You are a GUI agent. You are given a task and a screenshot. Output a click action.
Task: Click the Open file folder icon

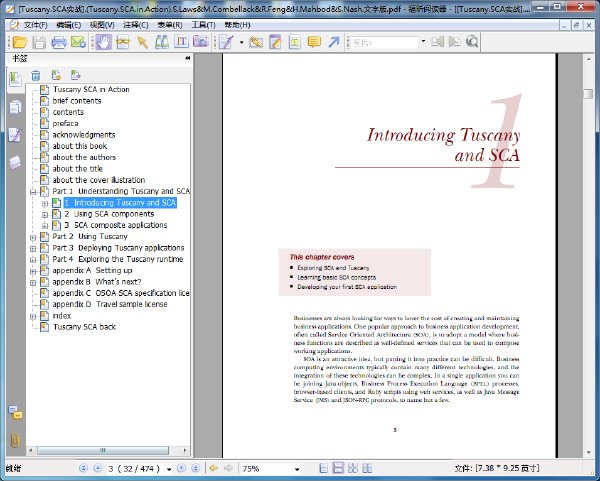tap(19, 42)
